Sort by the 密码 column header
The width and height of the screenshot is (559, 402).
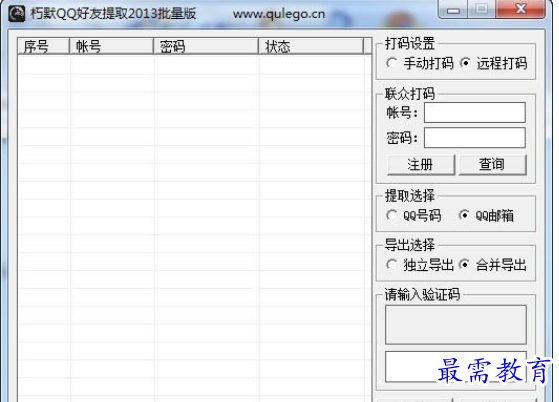[x=206, y=46]
